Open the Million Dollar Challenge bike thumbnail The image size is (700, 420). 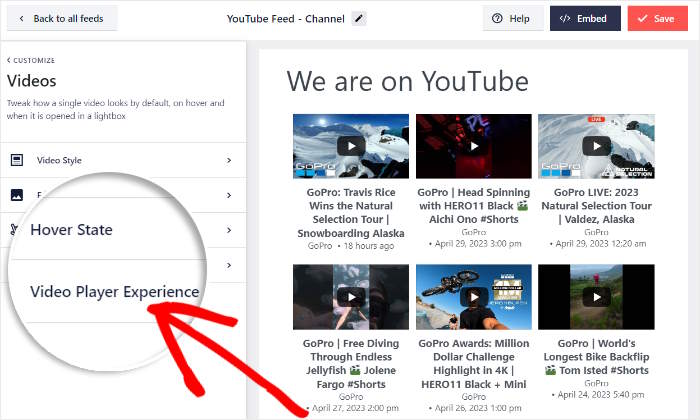pos(474,297)
